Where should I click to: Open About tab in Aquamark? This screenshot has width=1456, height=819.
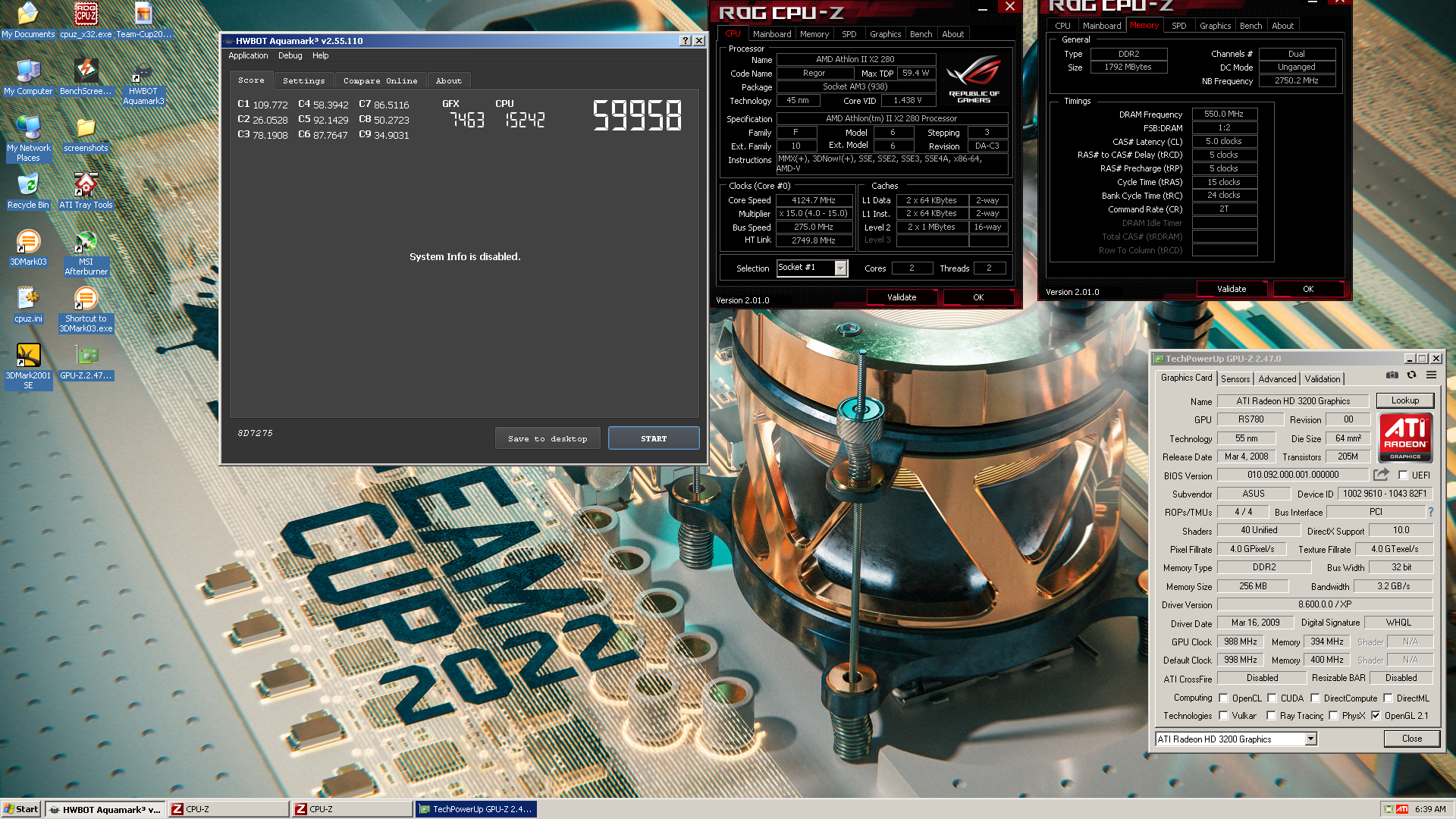coord(448,80)
